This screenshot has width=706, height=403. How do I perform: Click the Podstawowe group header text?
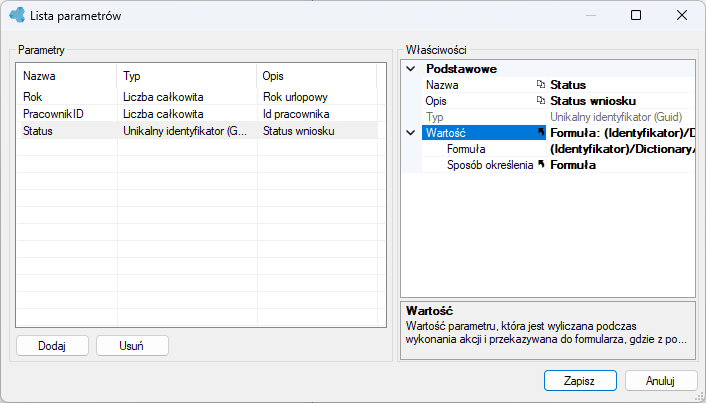click(x=462, y=69)
